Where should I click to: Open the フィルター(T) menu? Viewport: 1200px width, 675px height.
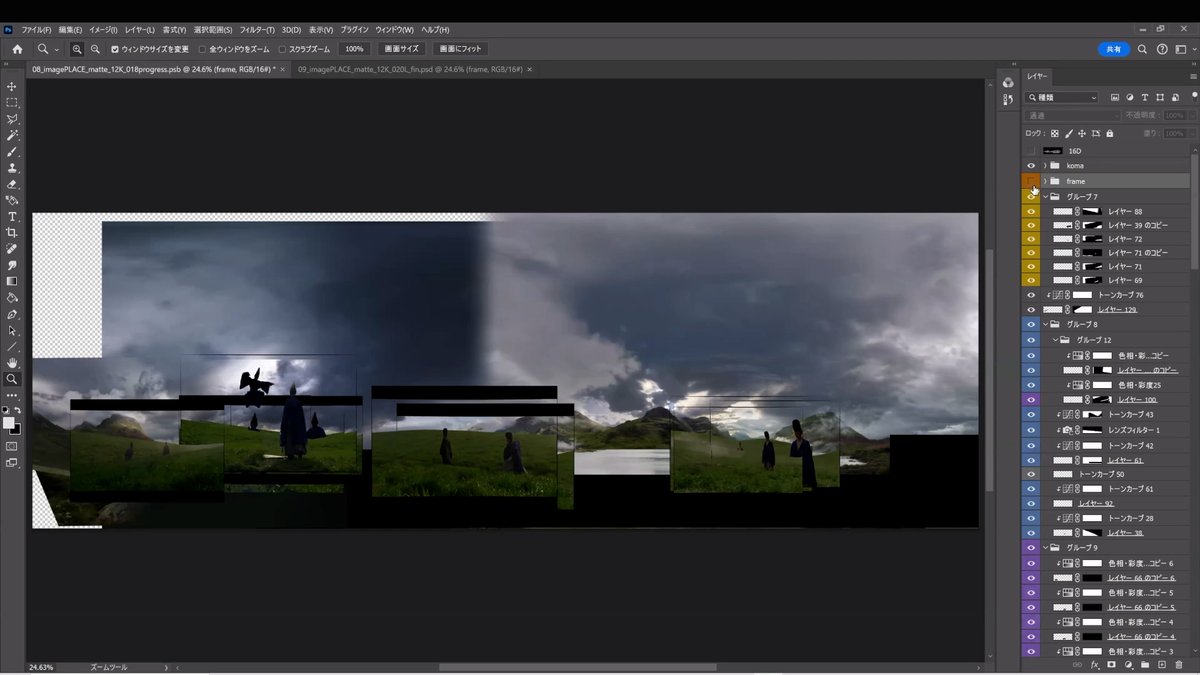pyautogui.click(x=257, y=30)
